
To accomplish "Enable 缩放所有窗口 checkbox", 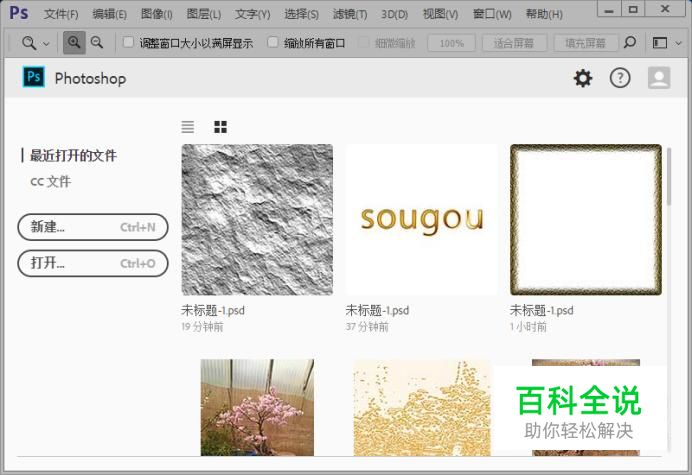I will [273, 42].
